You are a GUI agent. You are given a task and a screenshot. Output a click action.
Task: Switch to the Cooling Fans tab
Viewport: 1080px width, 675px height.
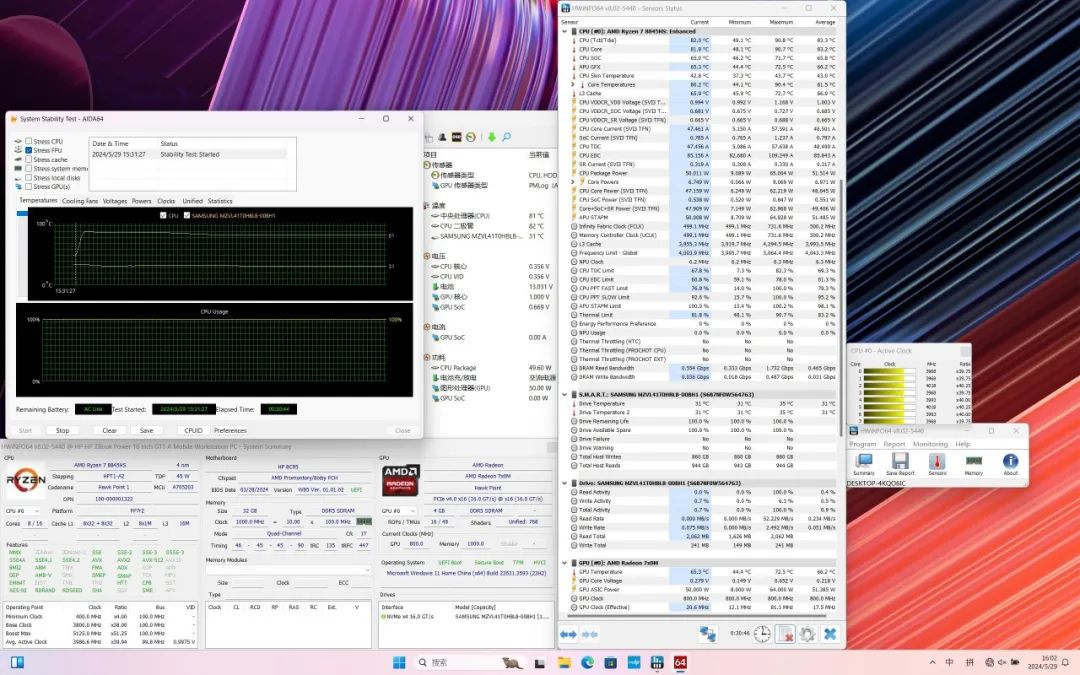[x=80, y=201]
